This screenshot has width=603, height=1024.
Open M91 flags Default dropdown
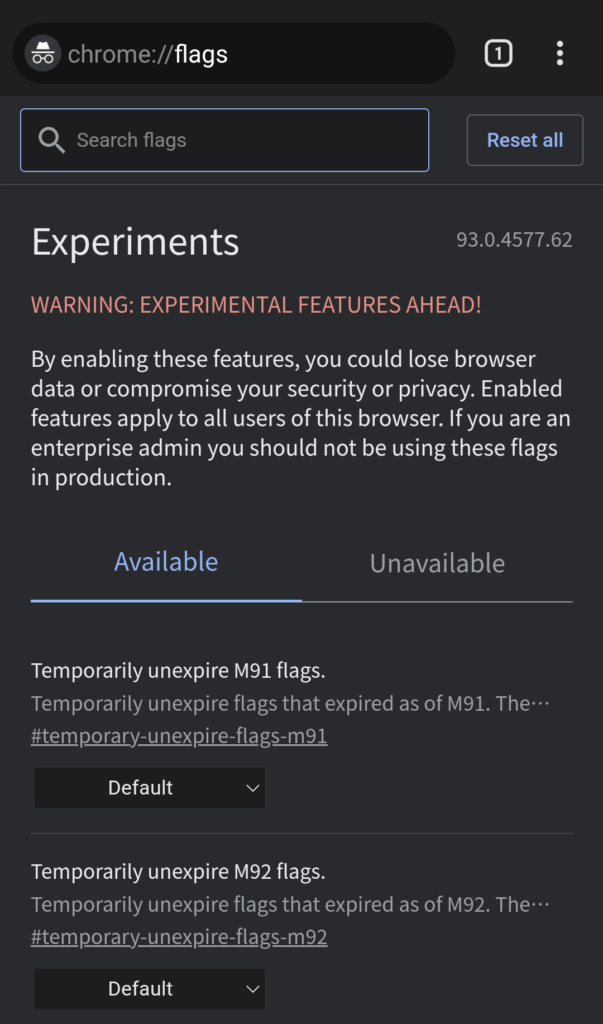[x=150, y=788]
